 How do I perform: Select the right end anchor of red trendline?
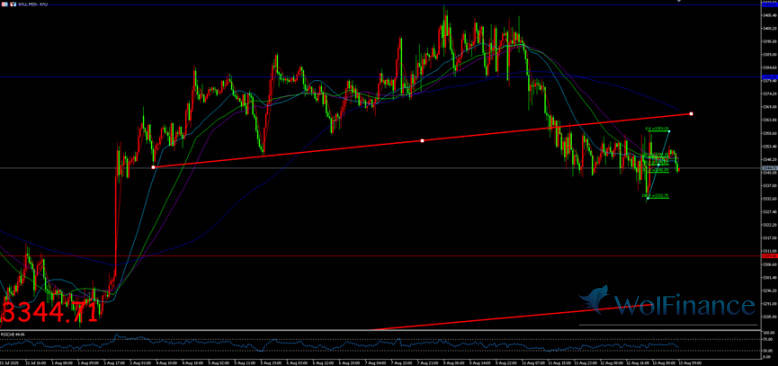[x=691, y=114]
